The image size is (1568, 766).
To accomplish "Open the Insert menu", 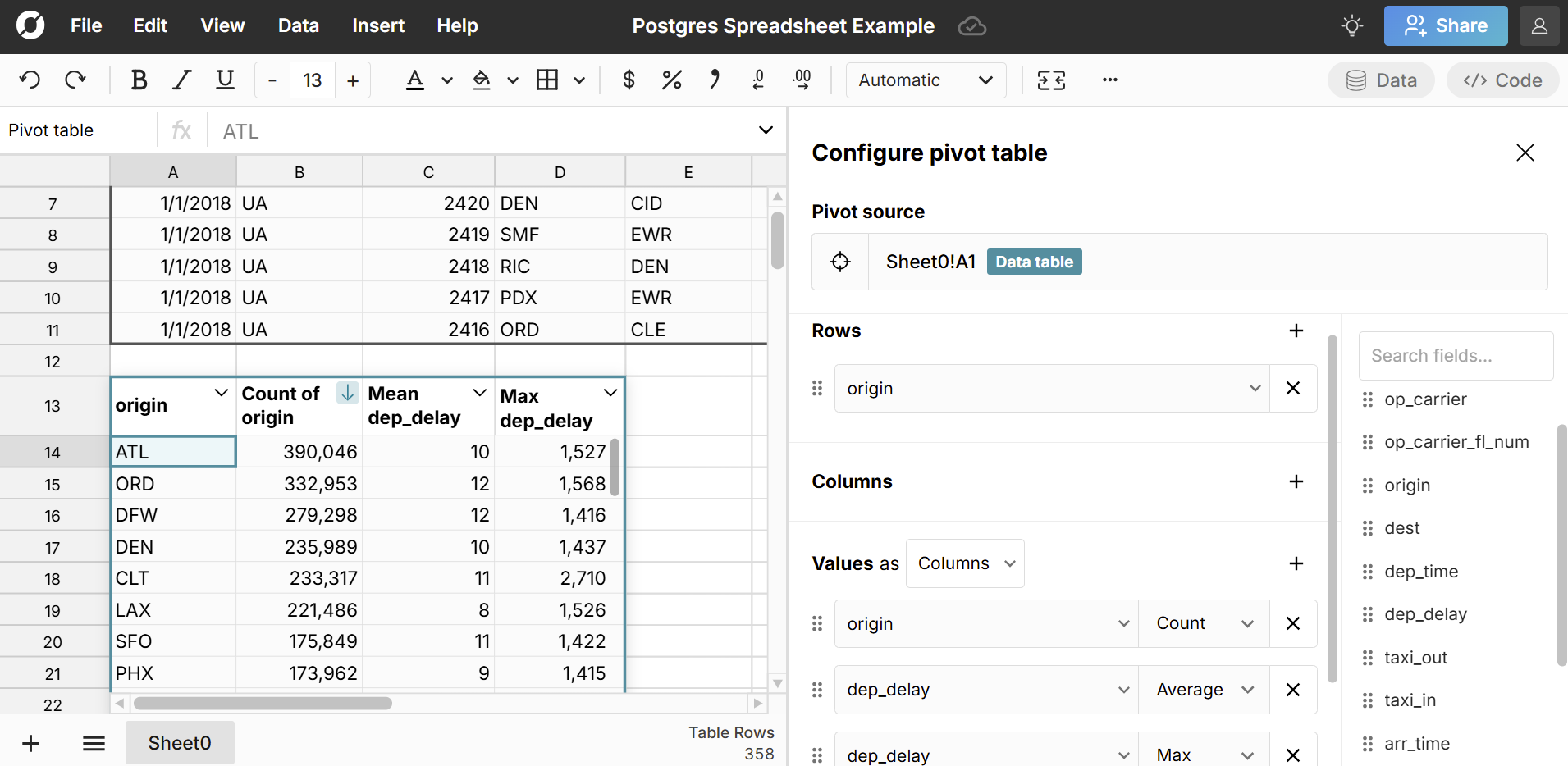I will (x=377, y=25).
